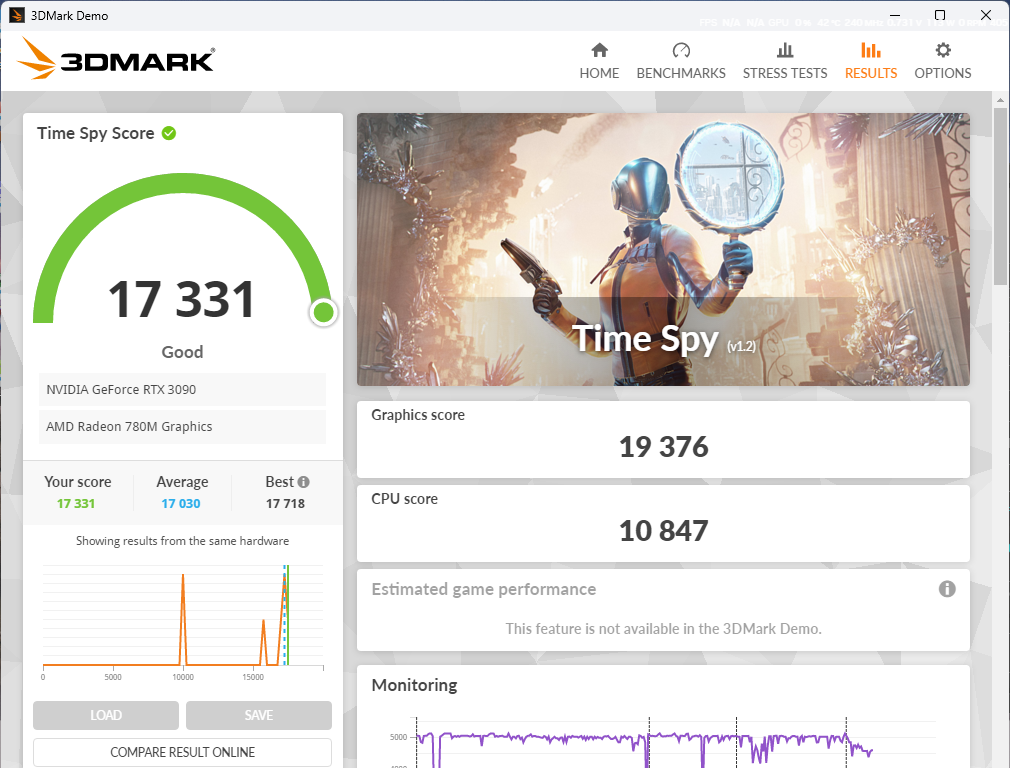Viewport: 1010px width, 768px height.
Task: Maximize the 3DMark Demo window
Action: click(940, 15)
